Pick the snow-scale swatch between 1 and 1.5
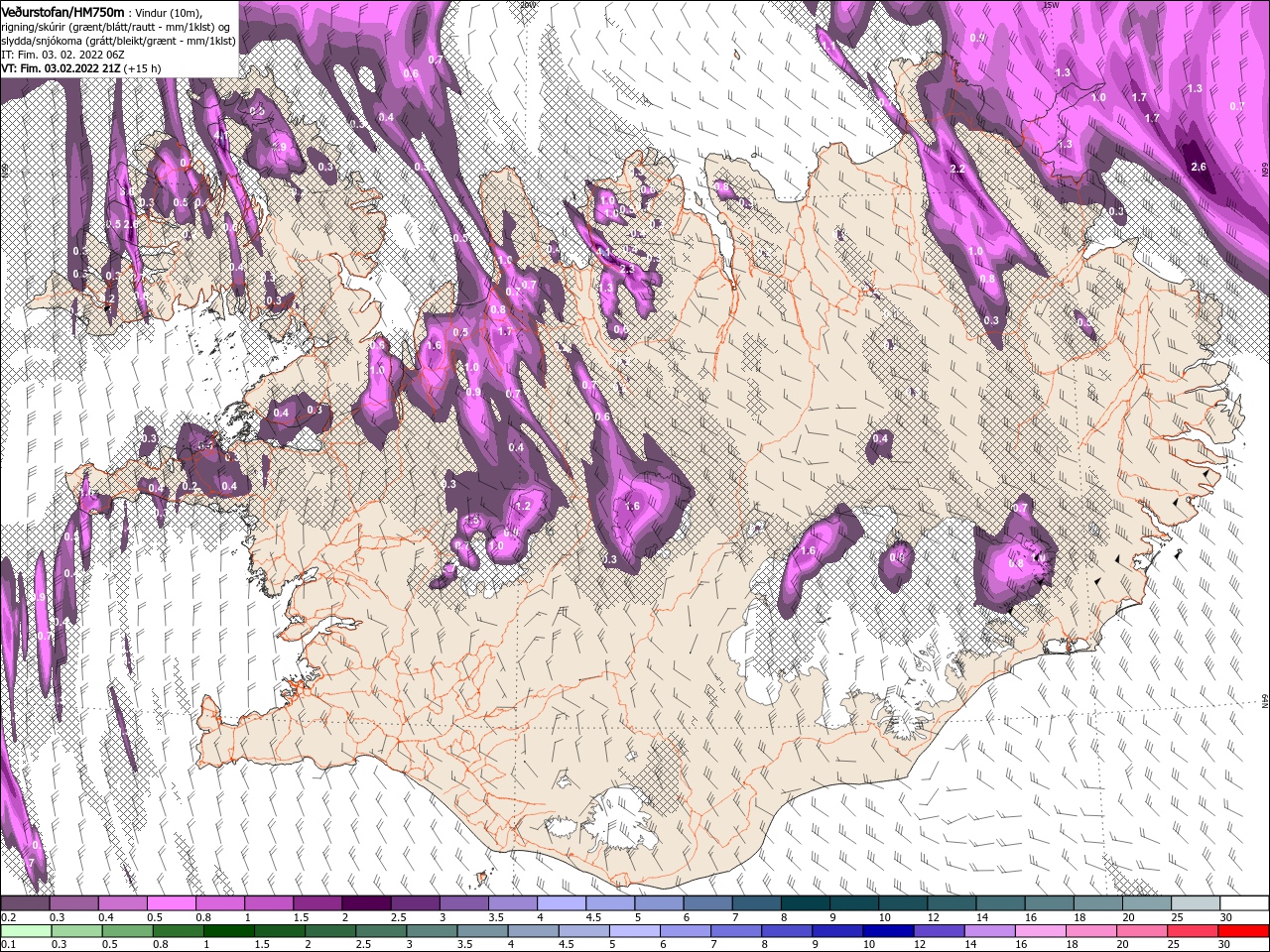Image resolution: width=1270 pixels, height=952 pixels. (x=269, y=902)
